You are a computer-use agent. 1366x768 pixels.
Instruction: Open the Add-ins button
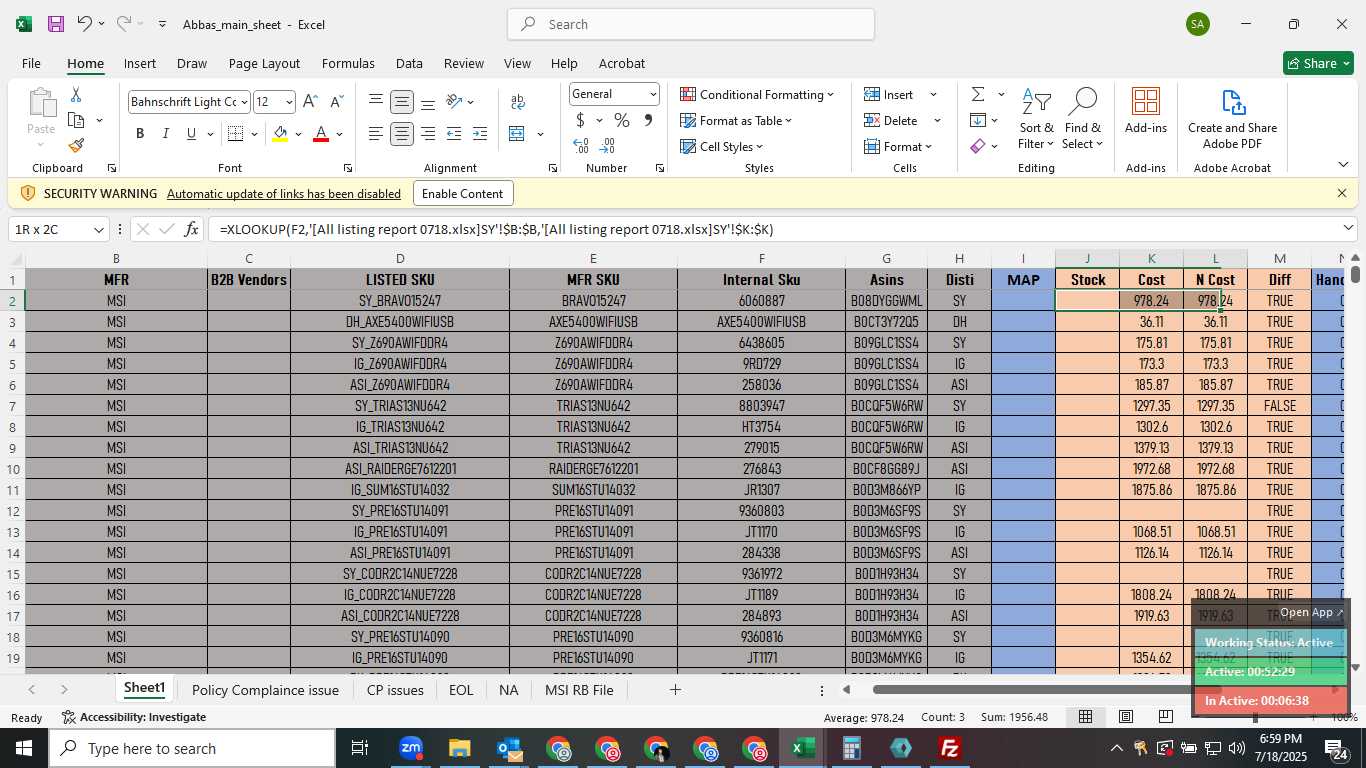[x=1146, y=111]
